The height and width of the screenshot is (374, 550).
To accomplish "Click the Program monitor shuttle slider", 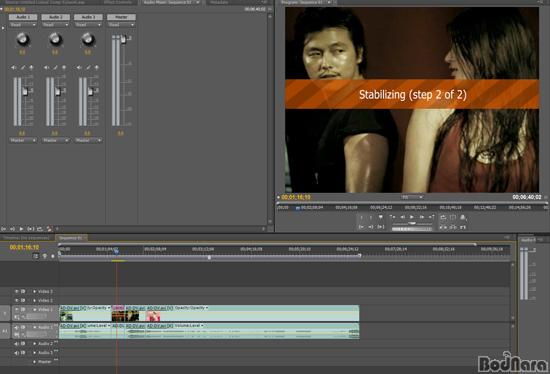I will (x=412, y=223).
